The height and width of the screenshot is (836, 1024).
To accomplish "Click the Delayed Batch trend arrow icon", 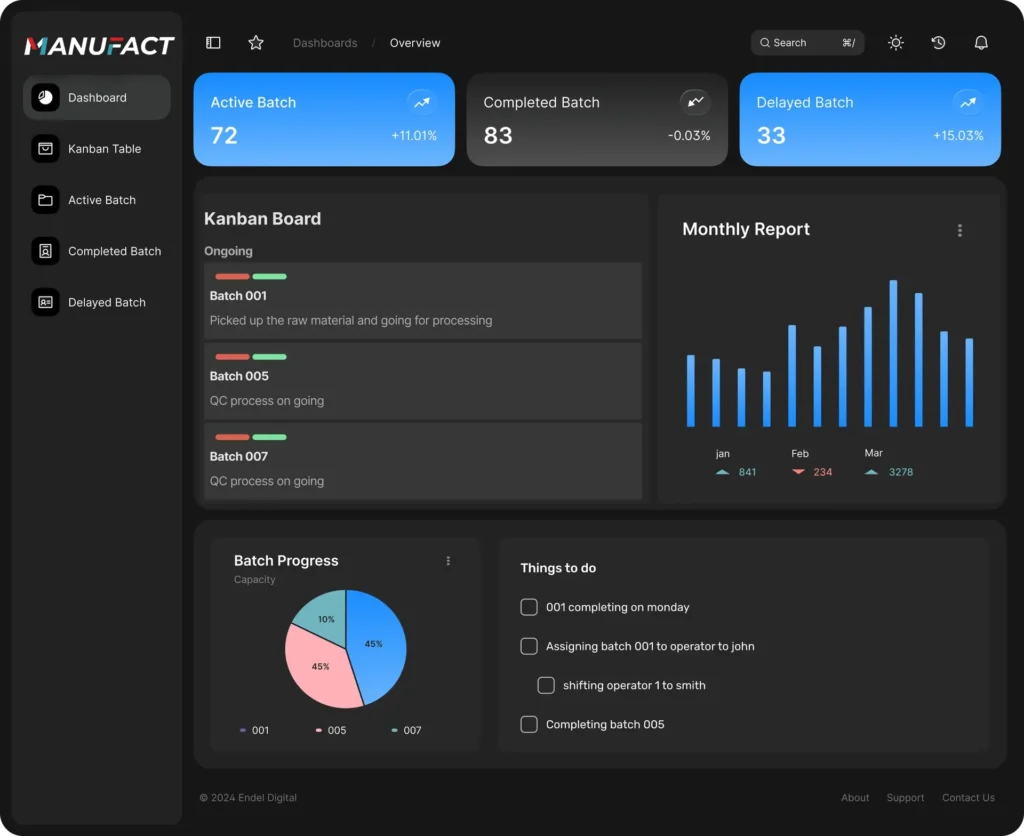I will click(968, 102).
